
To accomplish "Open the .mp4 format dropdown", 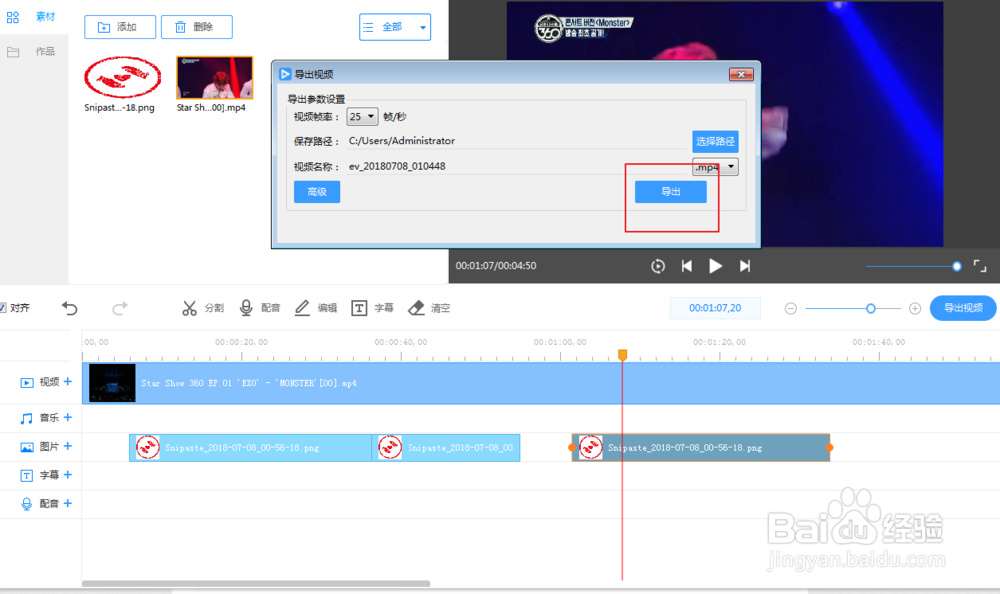I will coord(715,167).
